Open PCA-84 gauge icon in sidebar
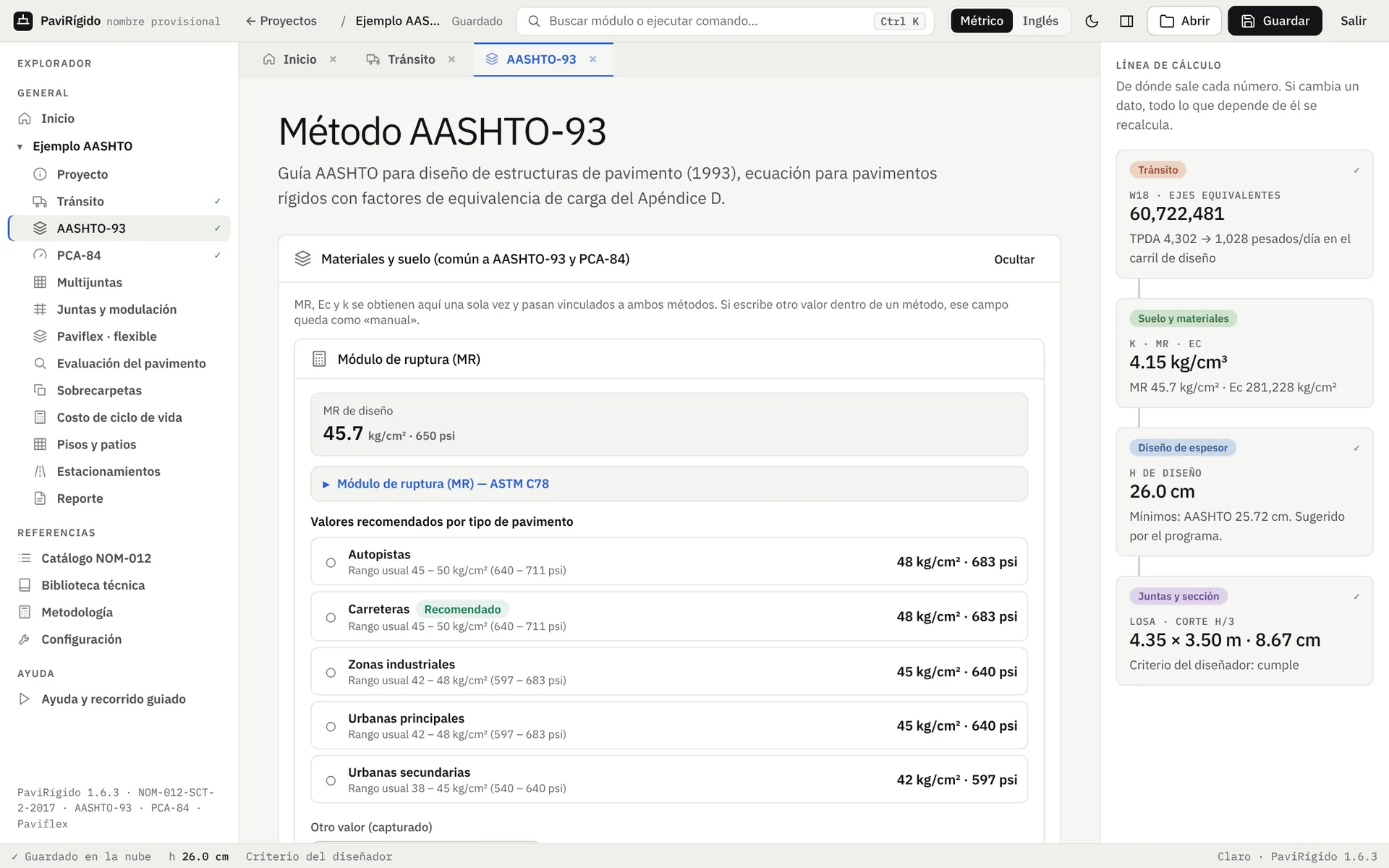 pyautogui.click(x=40, y=255)
